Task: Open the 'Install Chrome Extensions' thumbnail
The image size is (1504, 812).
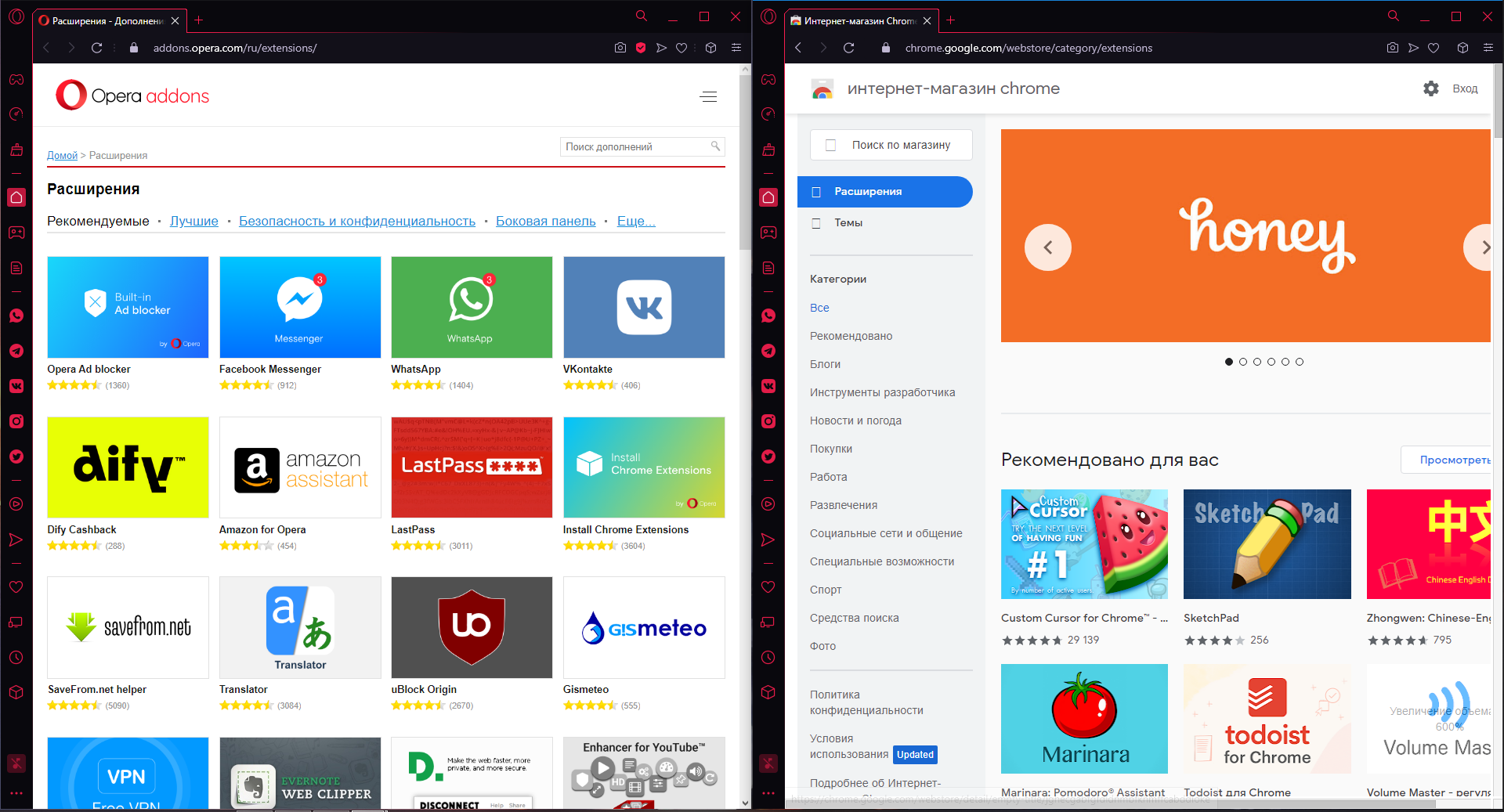Action: point(644,467)
